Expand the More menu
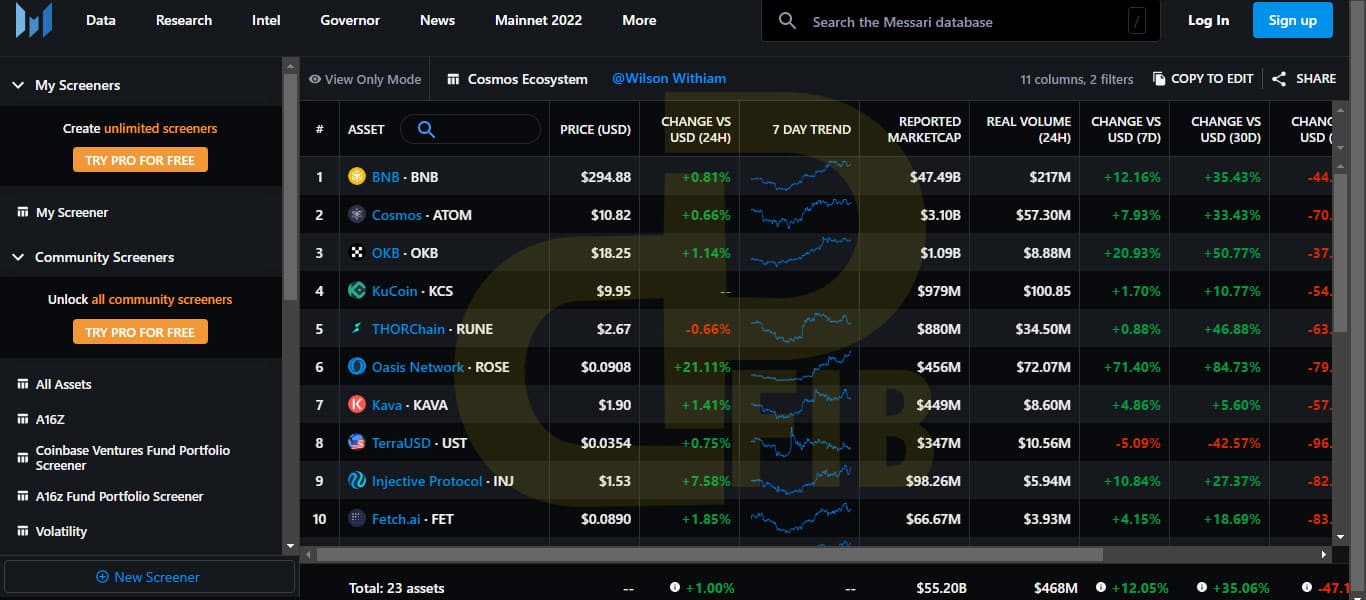 click(639, 21)
